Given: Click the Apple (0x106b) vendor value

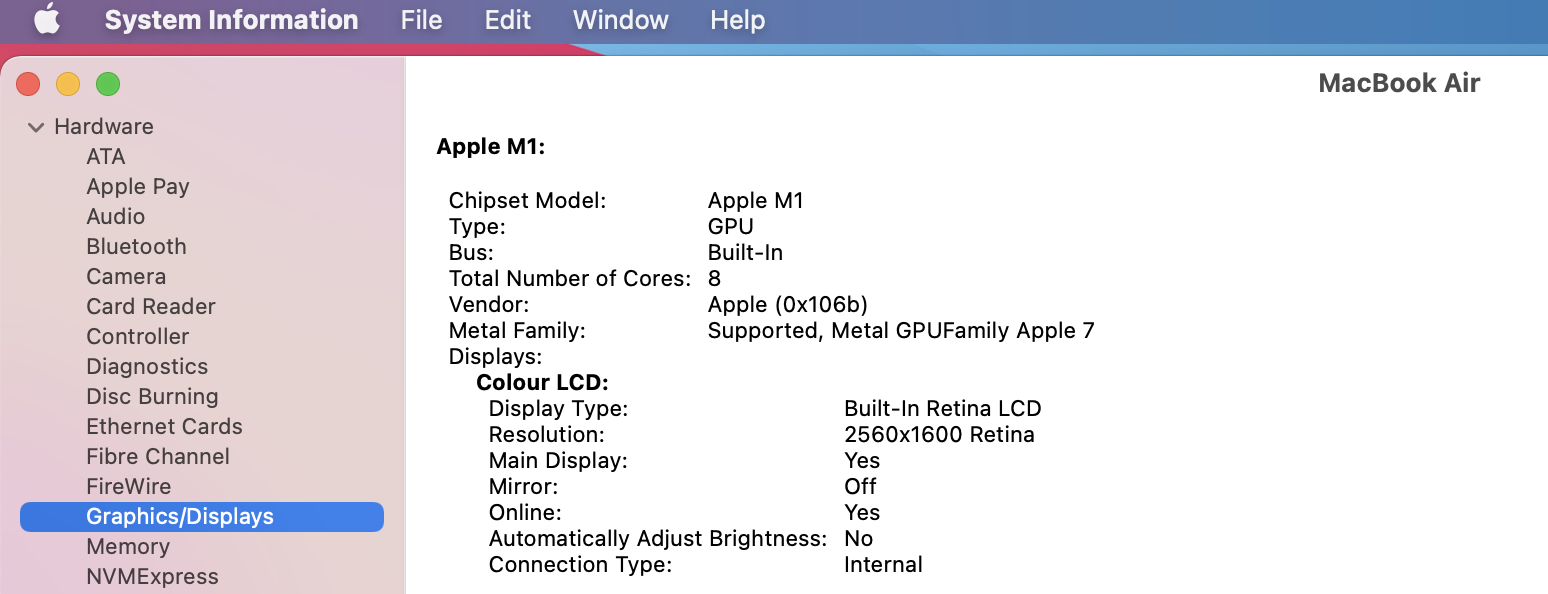Looking at the screenshot, I should click(788, 304).
